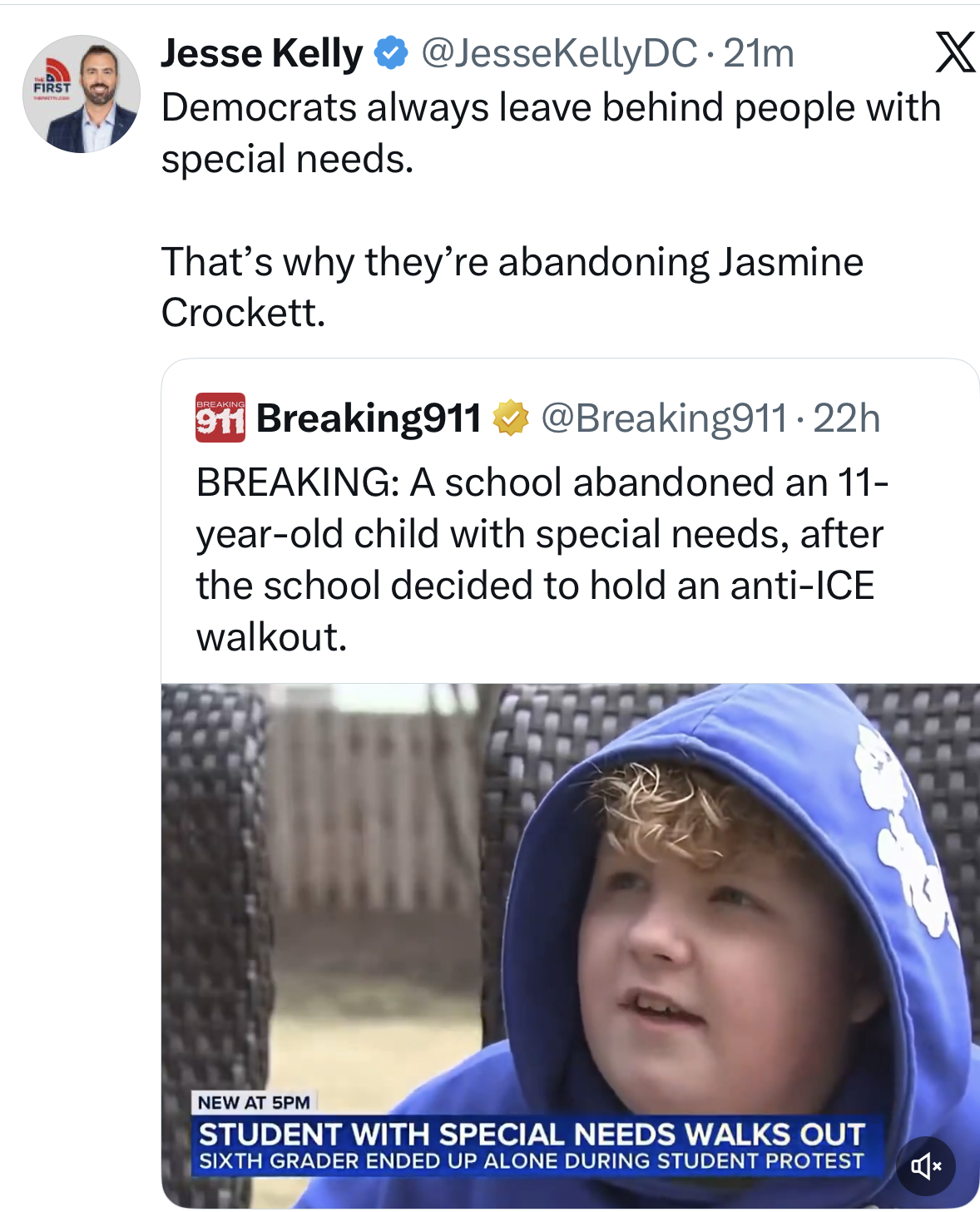Open the Breaking911 account name
Screen dimensions: 980x1212
369,418
